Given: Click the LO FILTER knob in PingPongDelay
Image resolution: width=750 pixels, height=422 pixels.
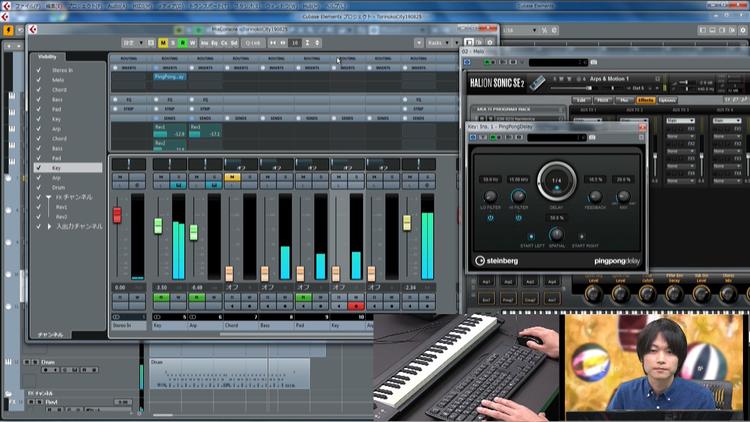Looking at the screenshot, I should click(x=490, y=196).
